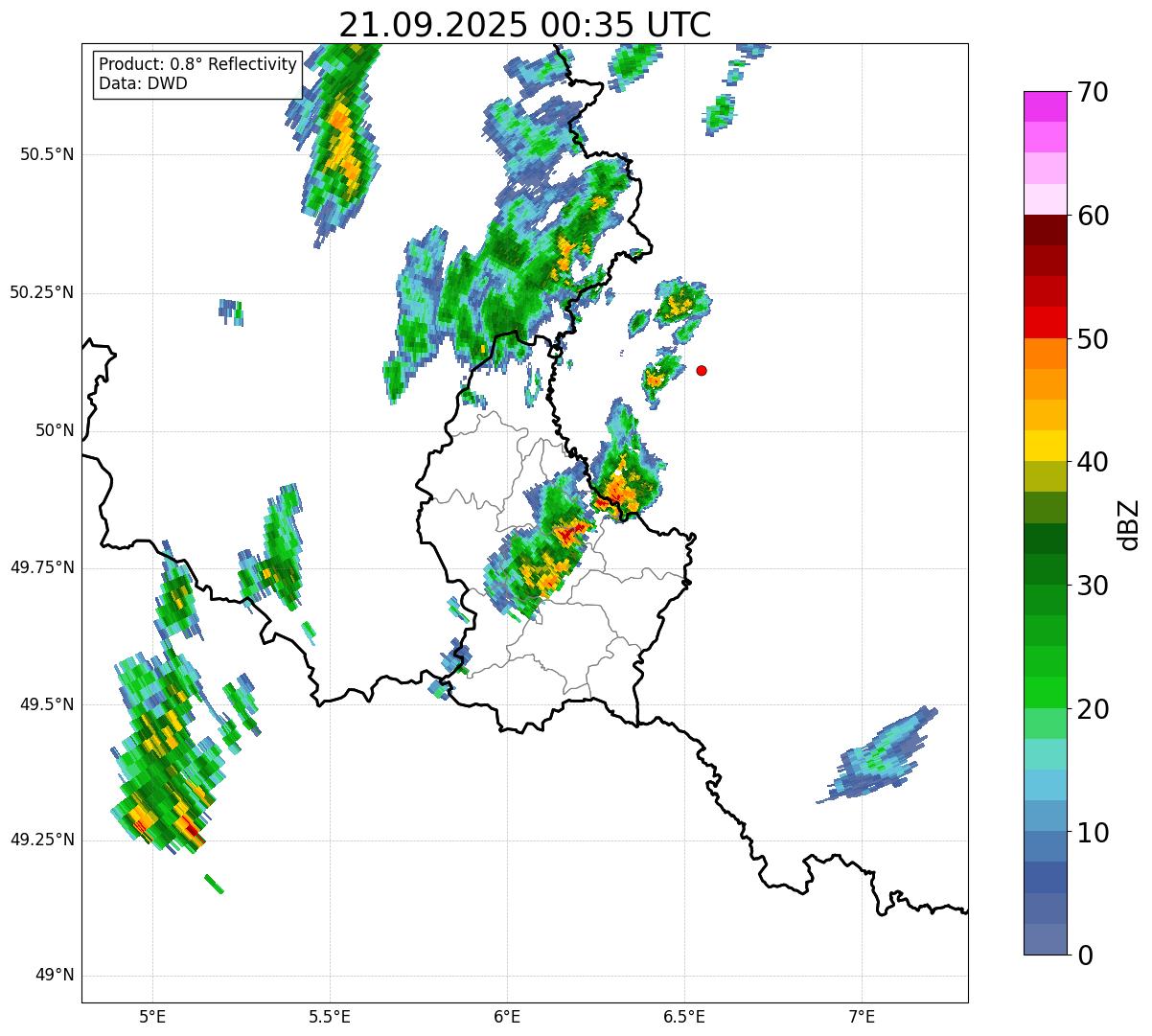Image resolution: width=1152 pixels, height=1036 pixels.
Task: Click longitude label 7°E
Action: pyautogui.click(x=863, y=1017)
